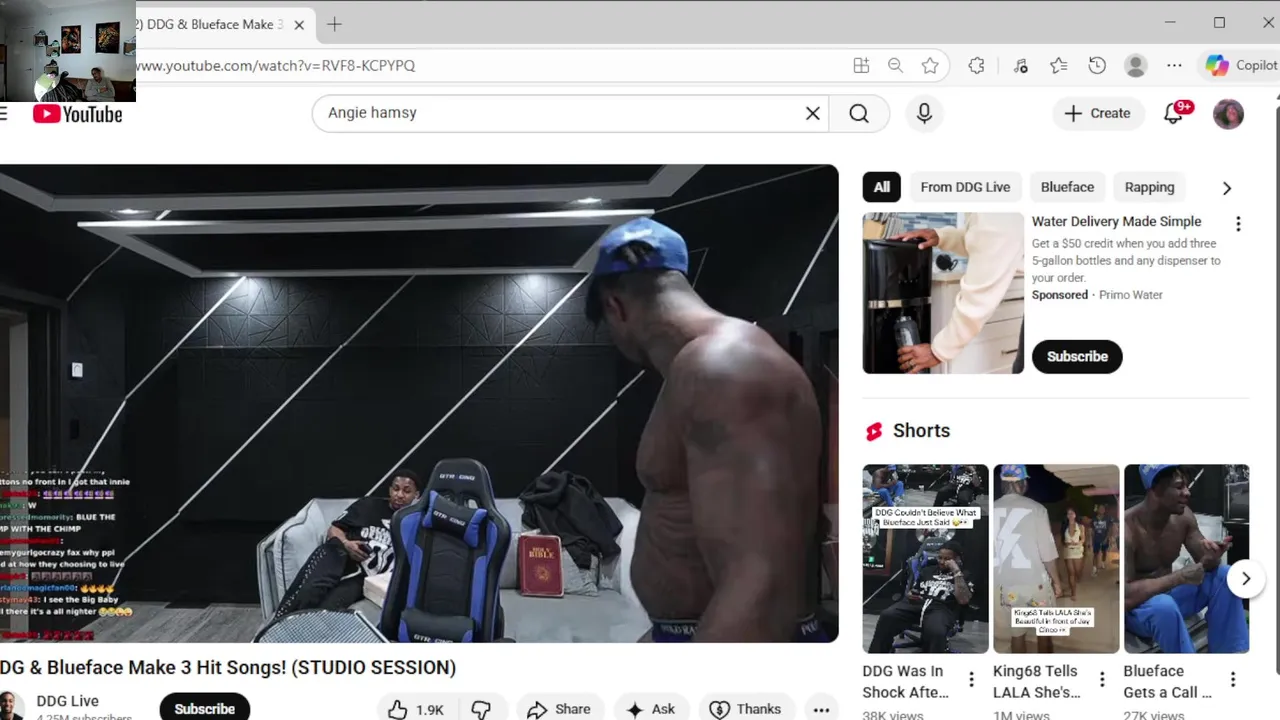Open a new browser tab with plus icon
Image resolution: width=1280 pixels, height=720 pixels.
(x=334, y=24)
